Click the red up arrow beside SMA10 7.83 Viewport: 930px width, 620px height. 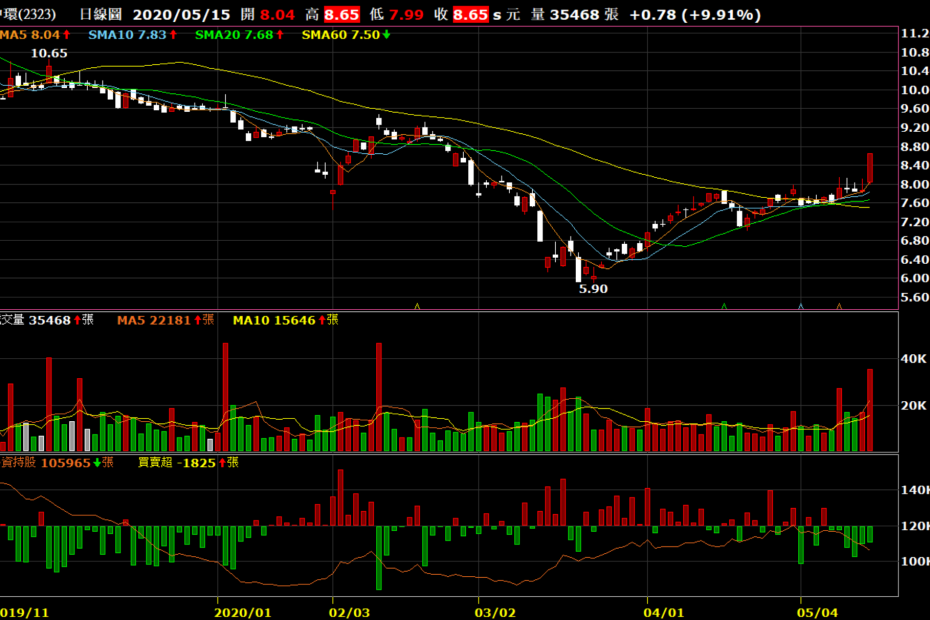(173, 35)
